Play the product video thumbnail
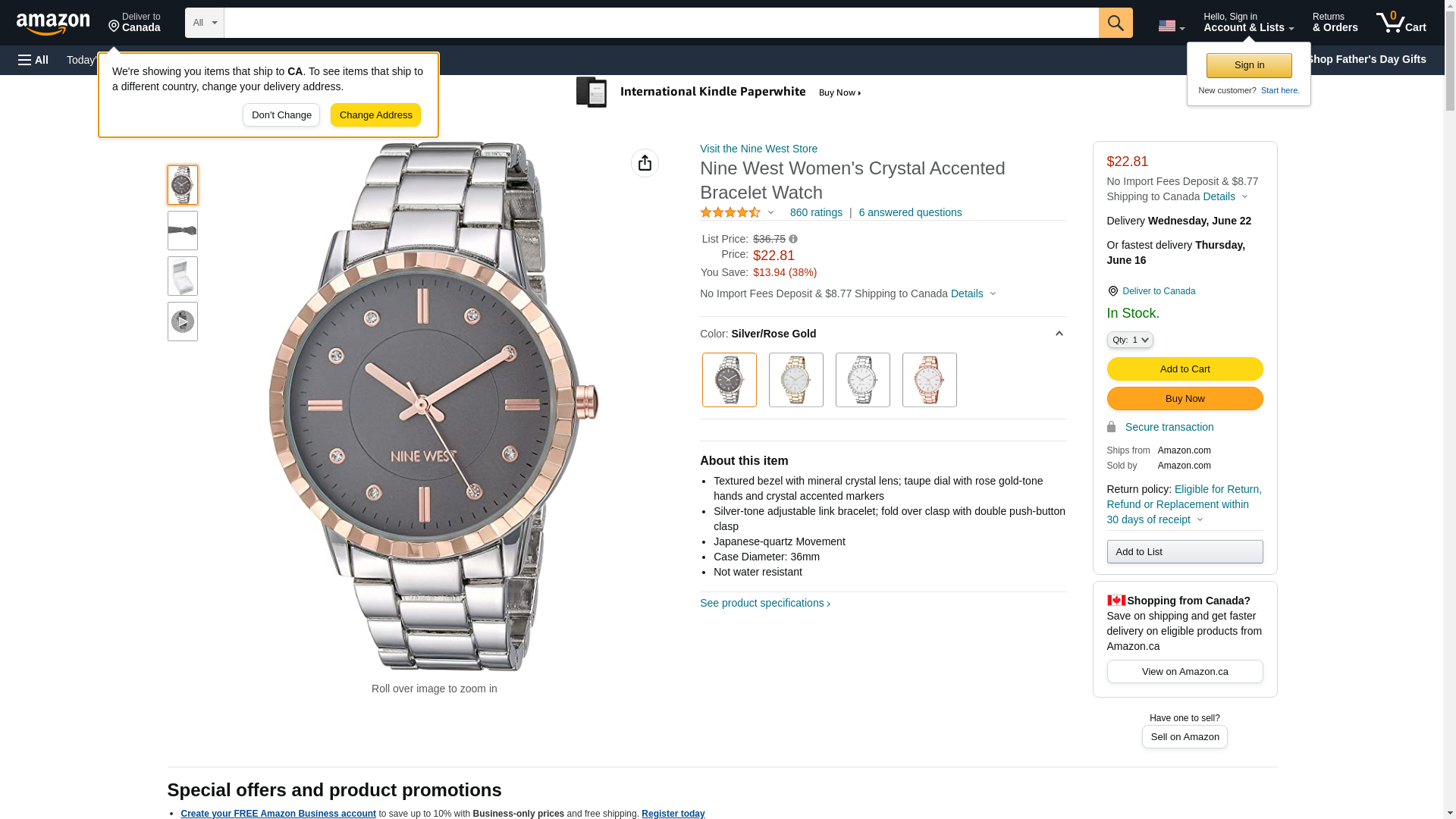This screenshot has width=1456, height=819. click(183, 322)
